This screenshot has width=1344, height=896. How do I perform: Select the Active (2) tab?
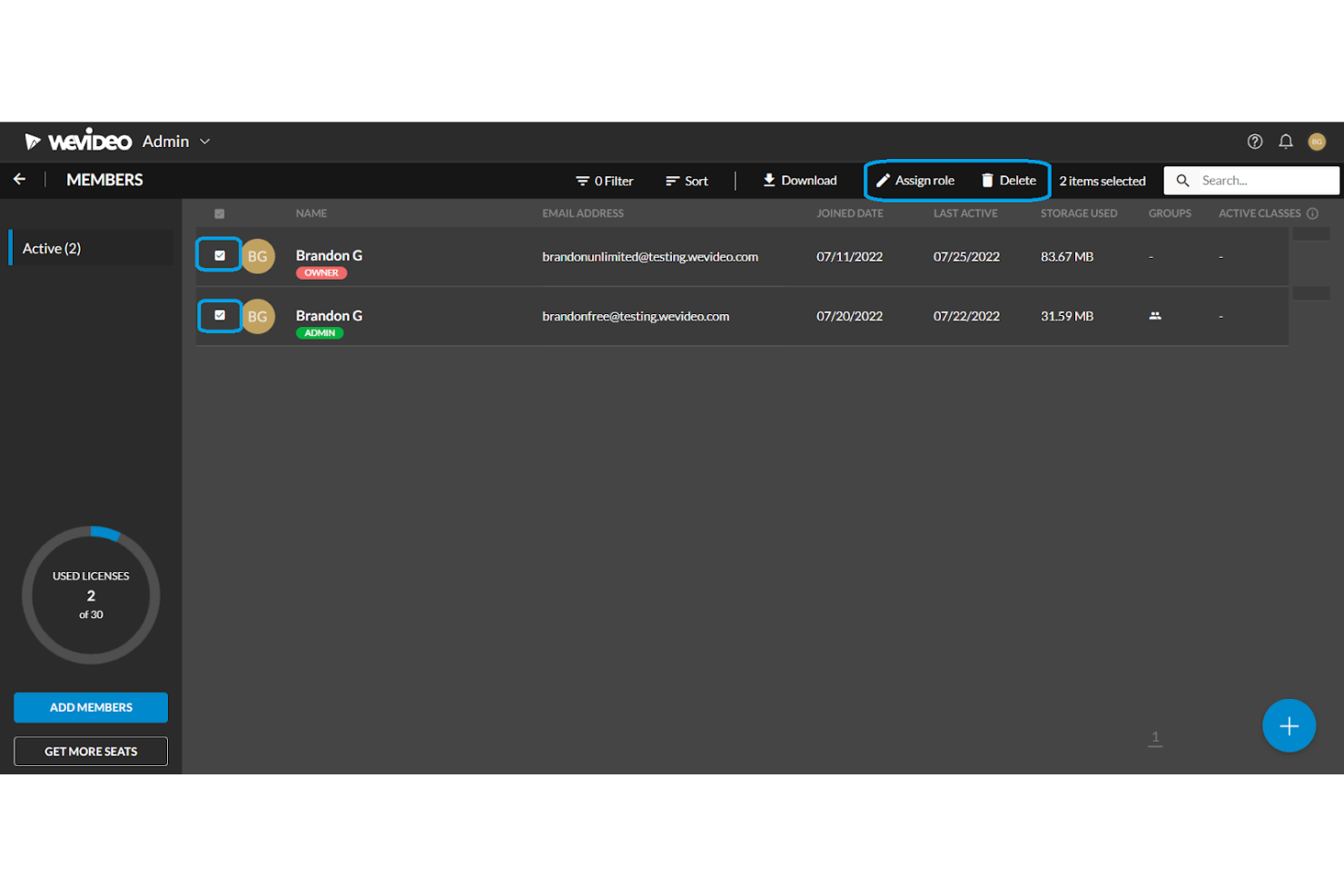click(91, 248)
